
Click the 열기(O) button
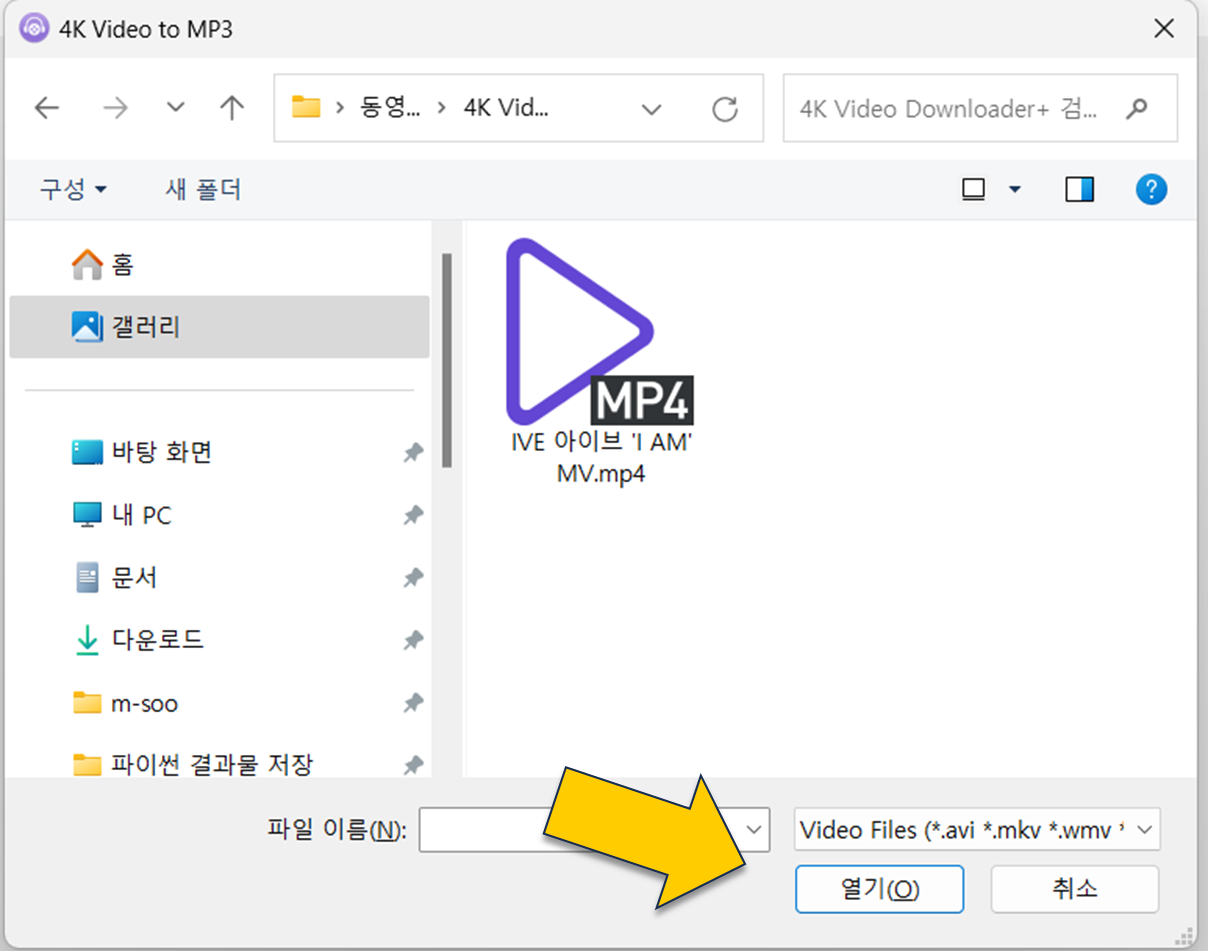[x=880, y=889]
